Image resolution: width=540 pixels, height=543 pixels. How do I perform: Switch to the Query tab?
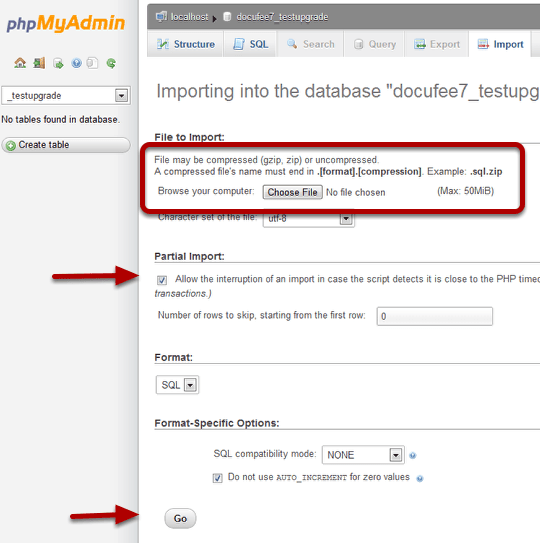click(374, 44)
